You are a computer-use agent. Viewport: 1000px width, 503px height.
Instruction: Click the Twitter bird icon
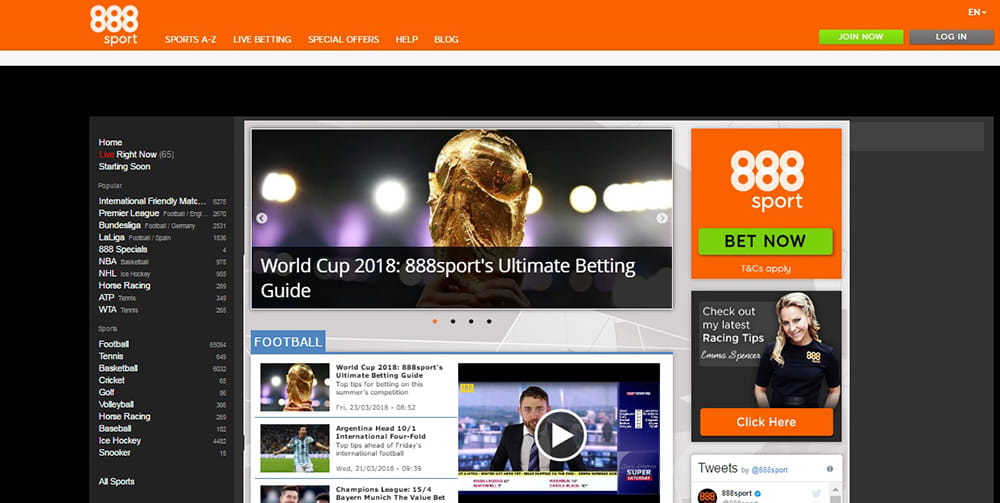pos(816,493)
